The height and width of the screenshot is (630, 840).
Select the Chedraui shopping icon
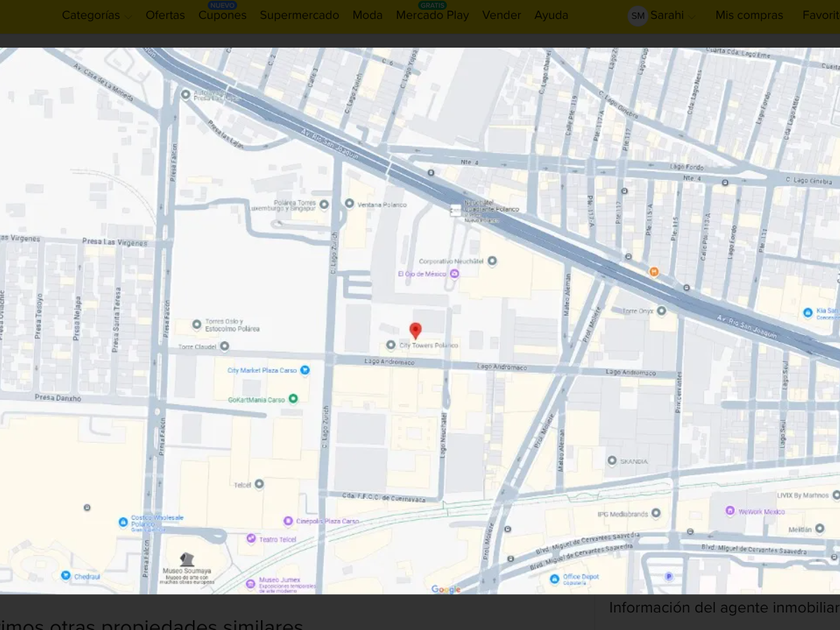(x=65, y=576)
